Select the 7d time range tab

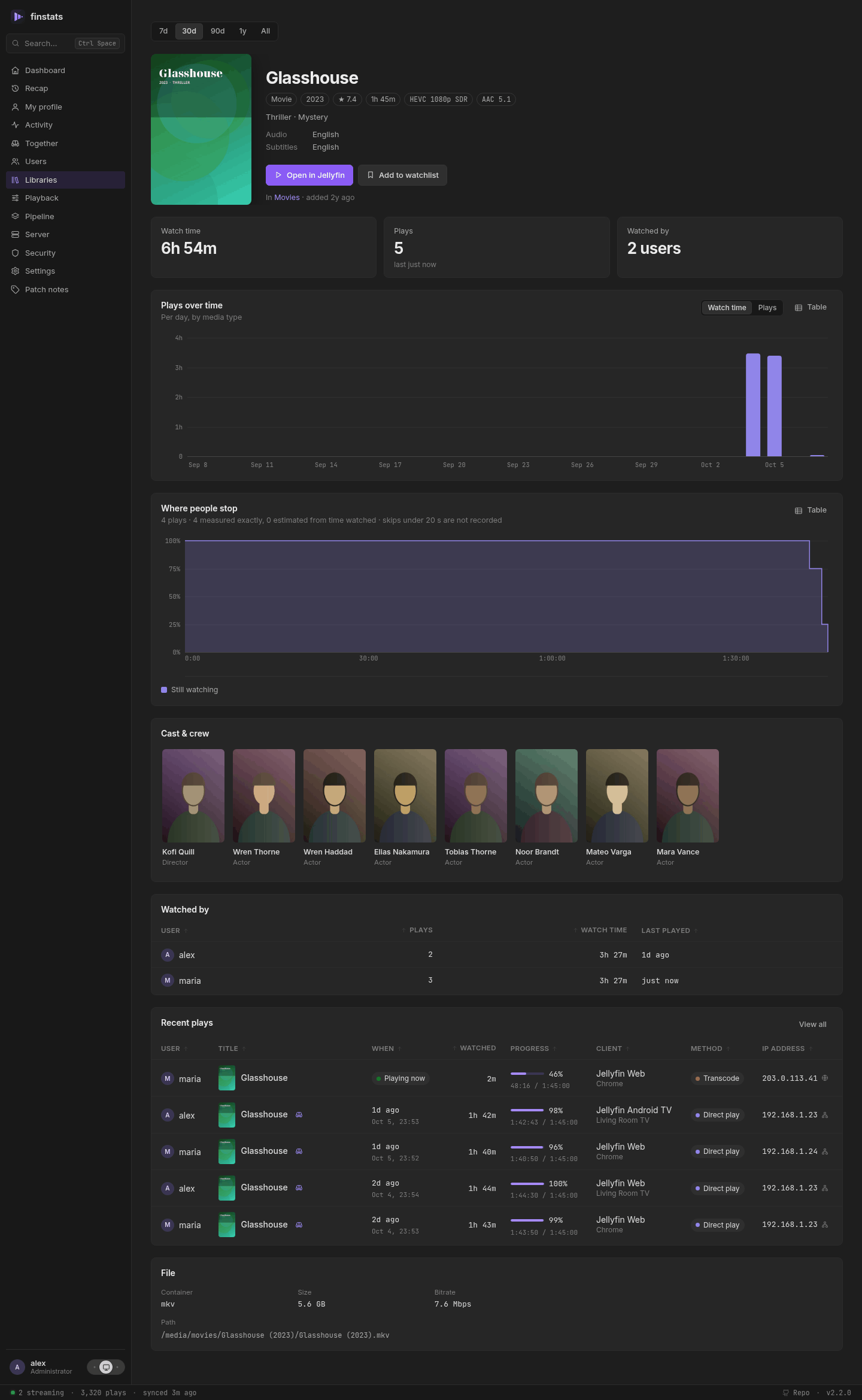163,31
